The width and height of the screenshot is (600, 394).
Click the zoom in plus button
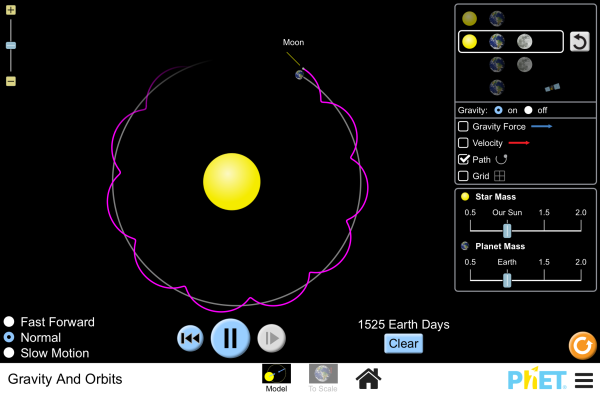pos(11,10)
